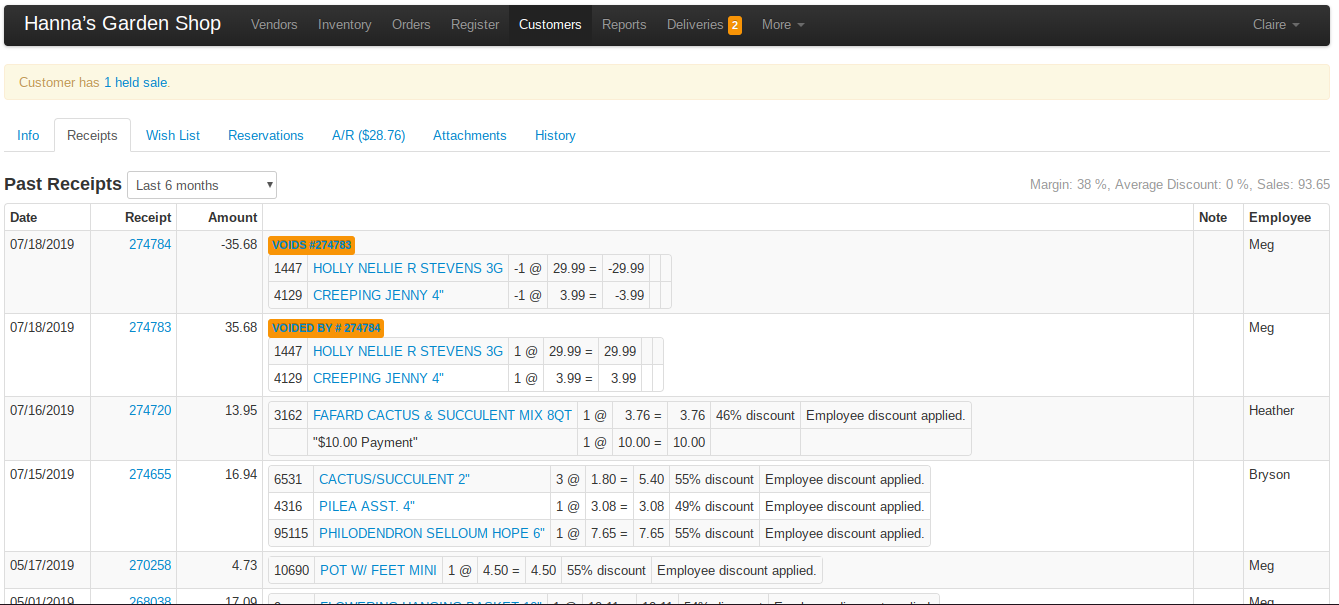Screen dimensions: 1339x605
Task: Expand the More dropdown menu
Action: pos(783,25)
